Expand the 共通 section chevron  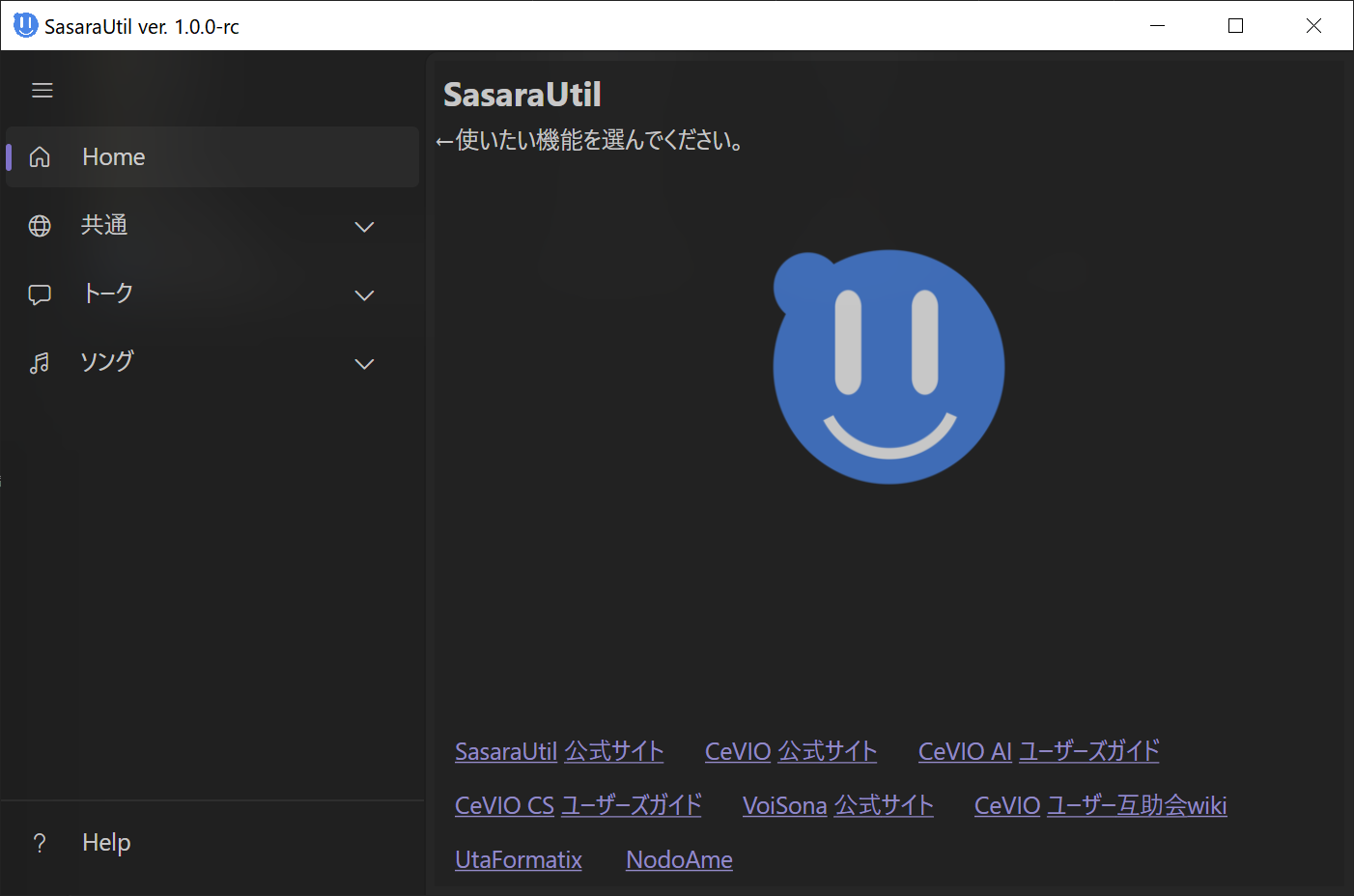tap(364, 227)
